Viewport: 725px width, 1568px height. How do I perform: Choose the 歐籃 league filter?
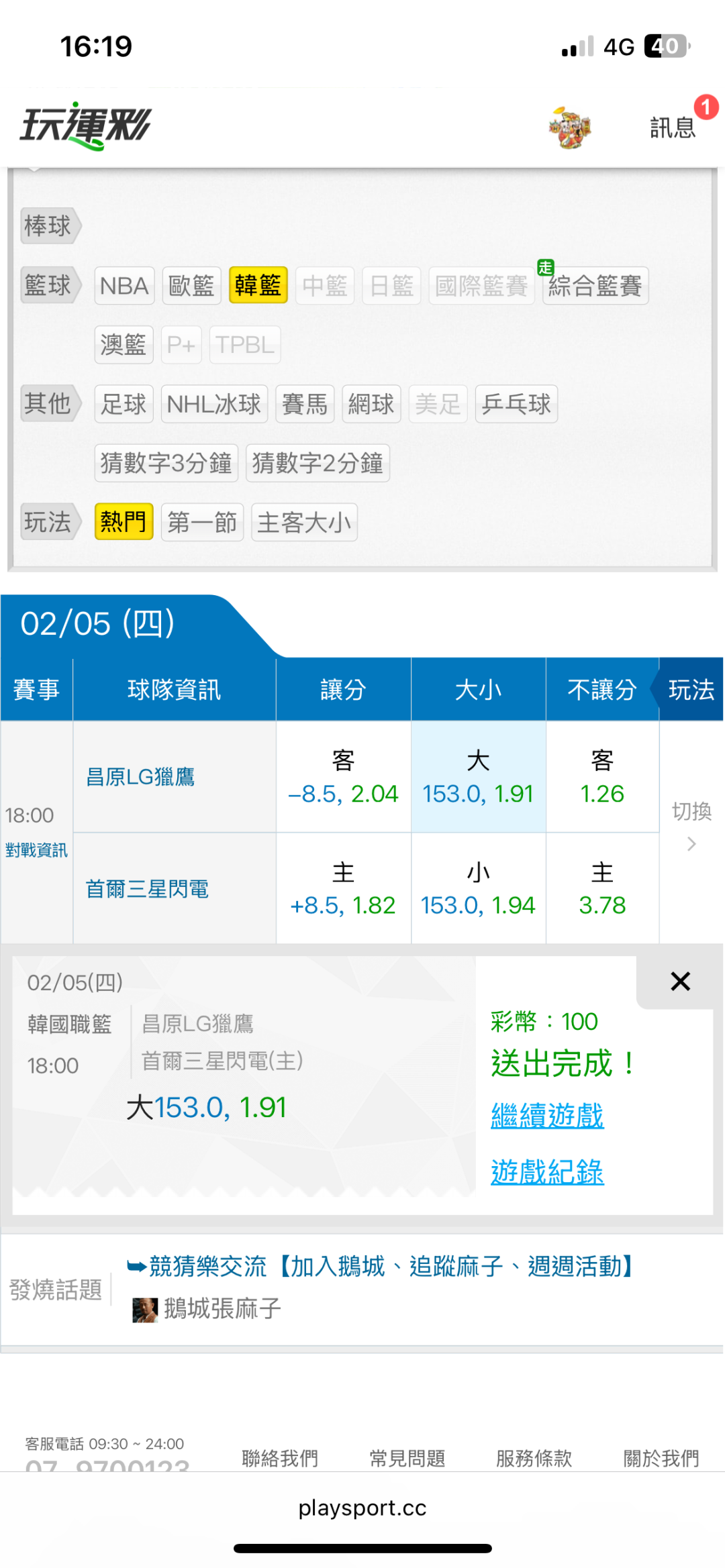tap(191, 286)
